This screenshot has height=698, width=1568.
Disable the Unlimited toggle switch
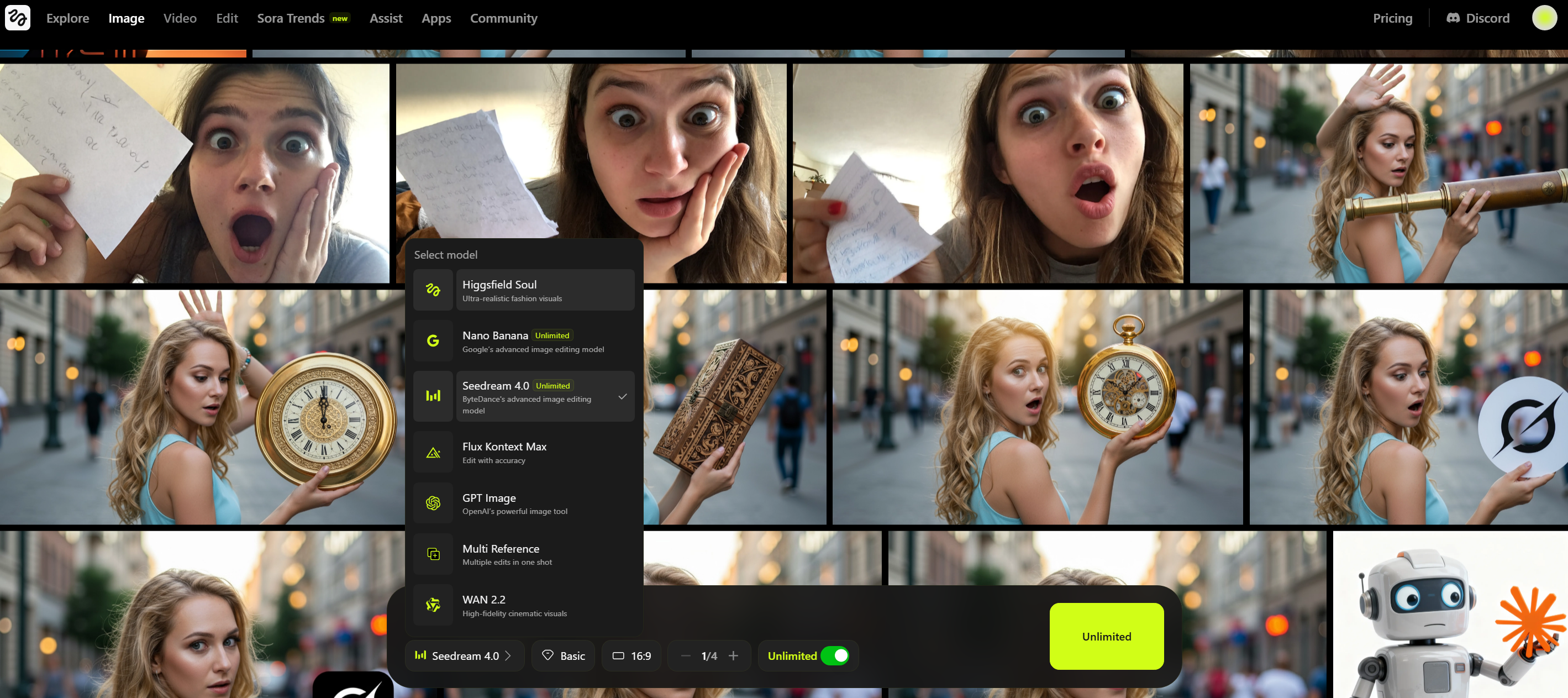tap(834, 656)
